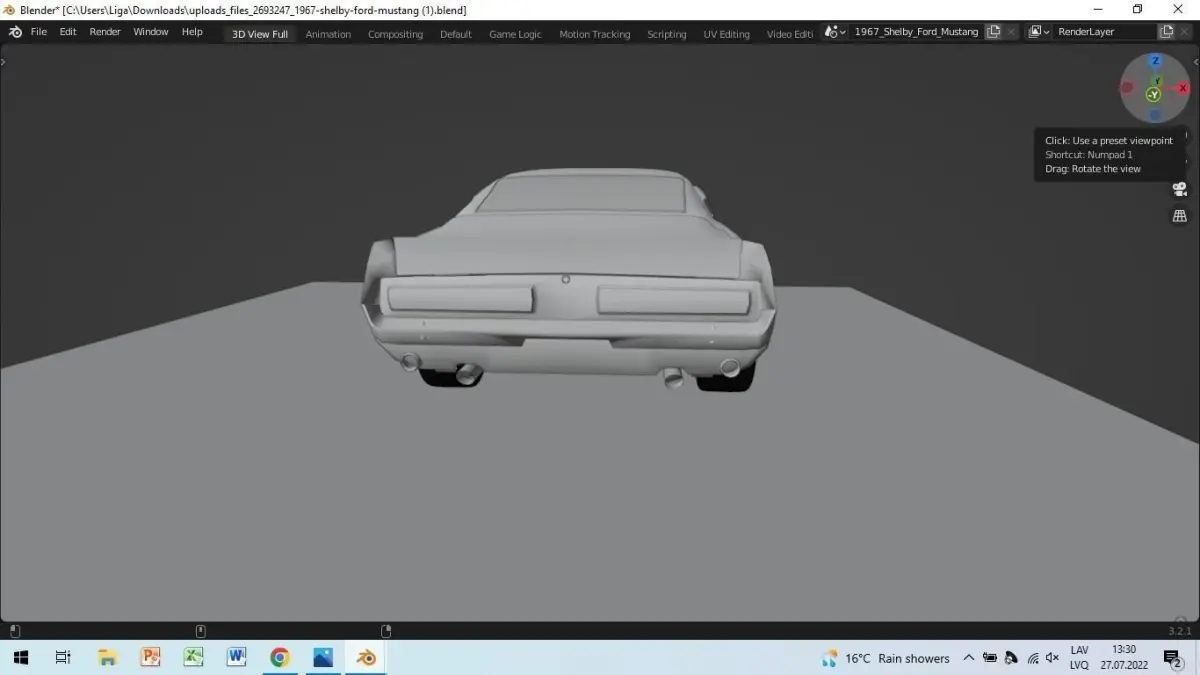The image size is (1200, 675).
Task: Open the notification center icon
Action: point(1172,658)
